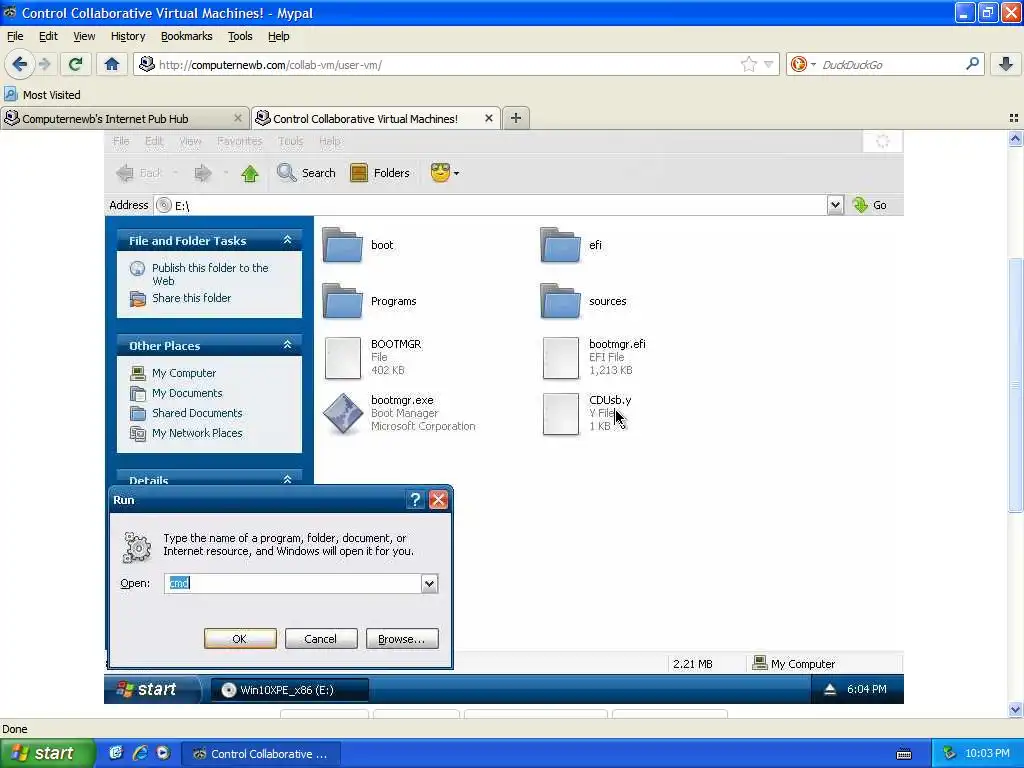Select the efi folder icon
This screenshot has width=1024, height=768.
click(x=560, y=245)
